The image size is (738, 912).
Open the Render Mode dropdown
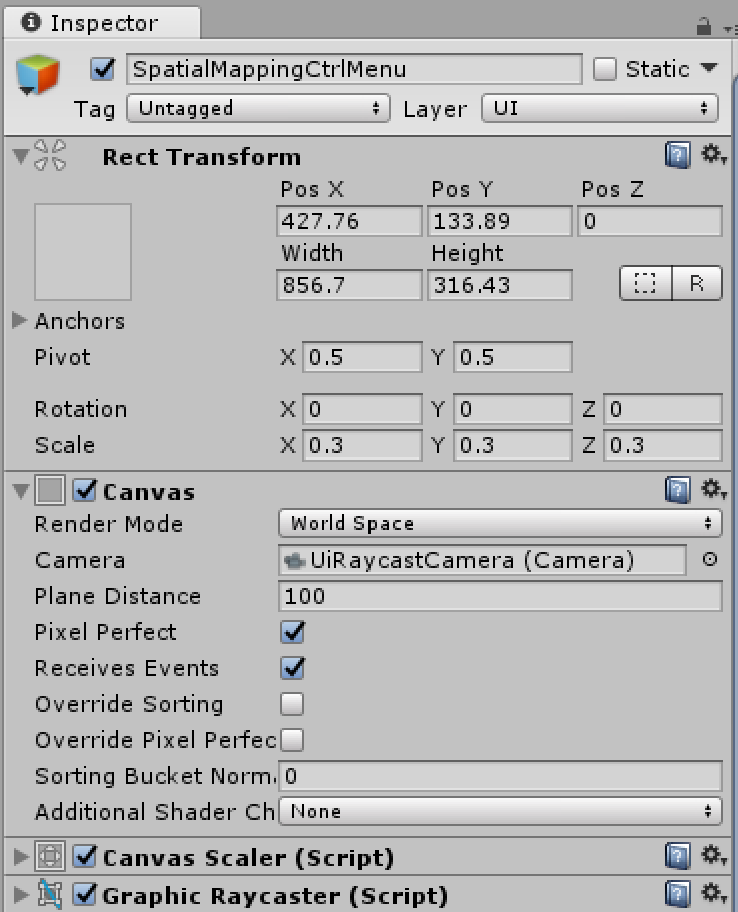point(499,523)
